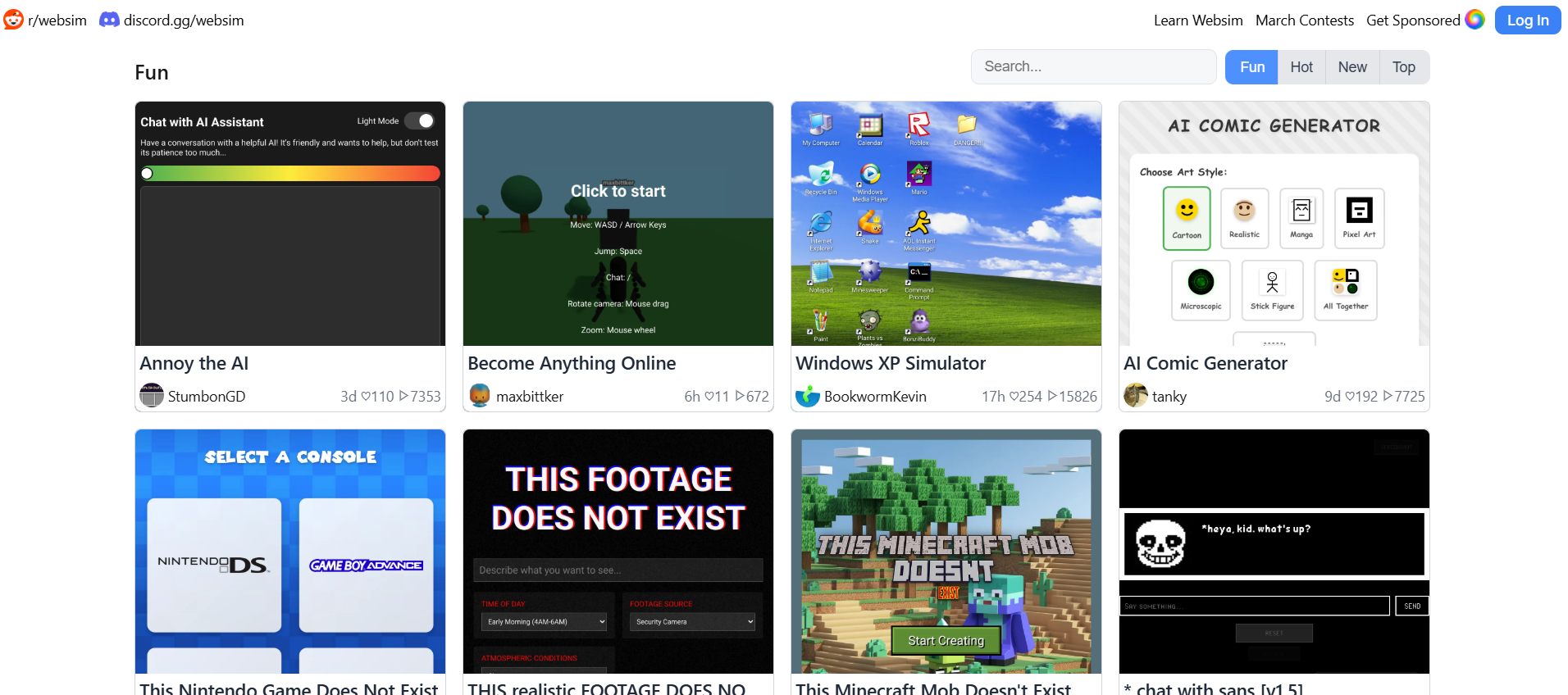Screen dimensions: 1568x695
Task: Click the Log In button
Action: [x=1528, y=20]
